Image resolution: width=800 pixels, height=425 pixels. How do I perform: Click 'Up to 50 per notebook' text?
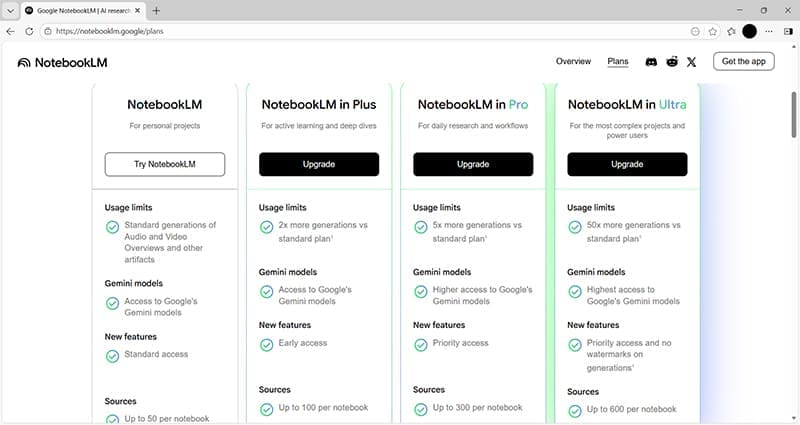[x=167, y=418]
